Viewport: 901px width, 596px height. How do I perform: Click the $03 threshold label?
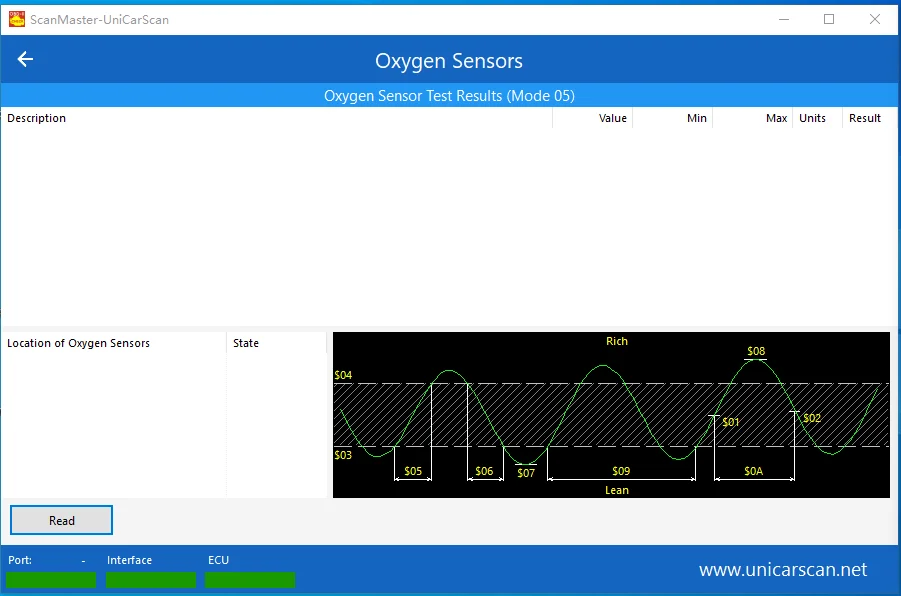point(343,455)
